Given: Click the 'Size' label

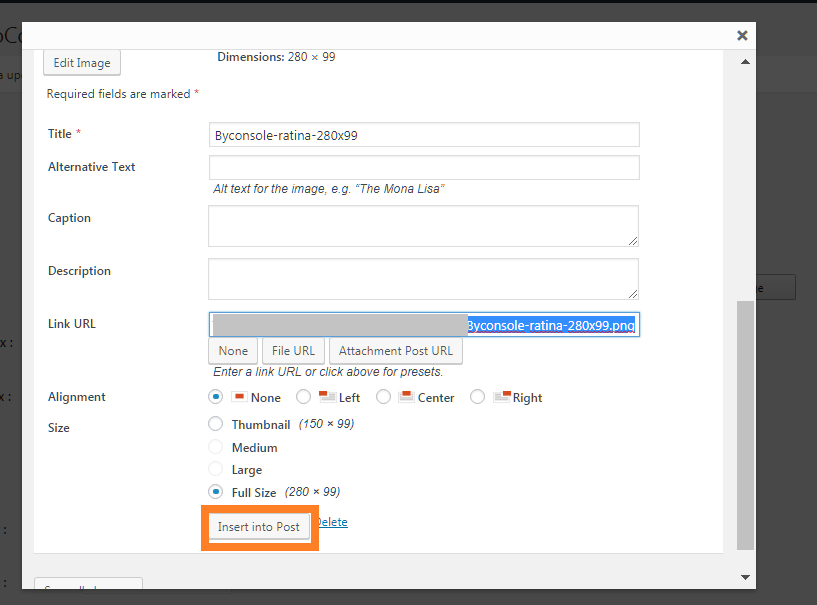Looking at the screenshot, I should tap(58, 428).
